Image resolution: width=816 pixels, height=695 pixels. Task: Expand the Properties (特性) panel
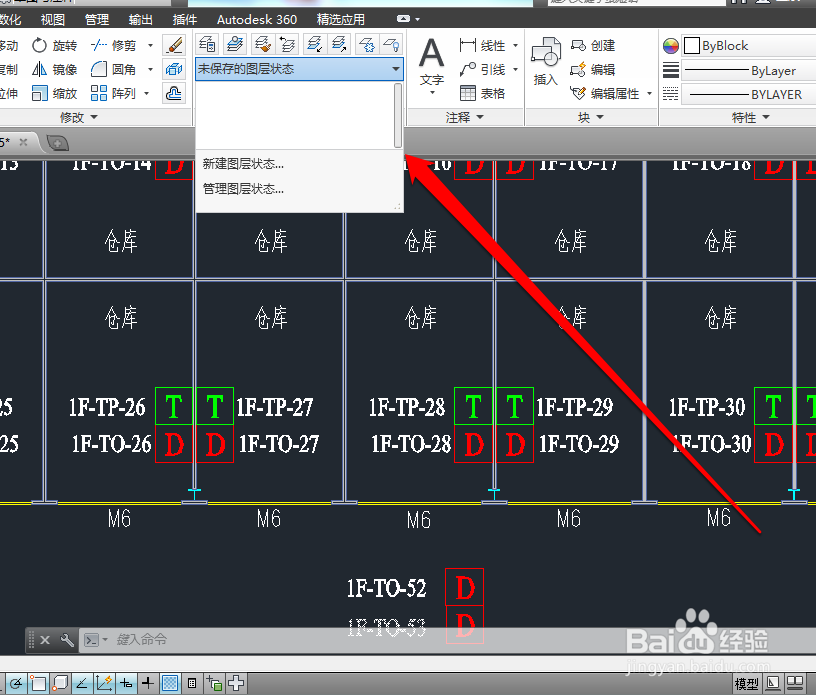coord(750,118)
